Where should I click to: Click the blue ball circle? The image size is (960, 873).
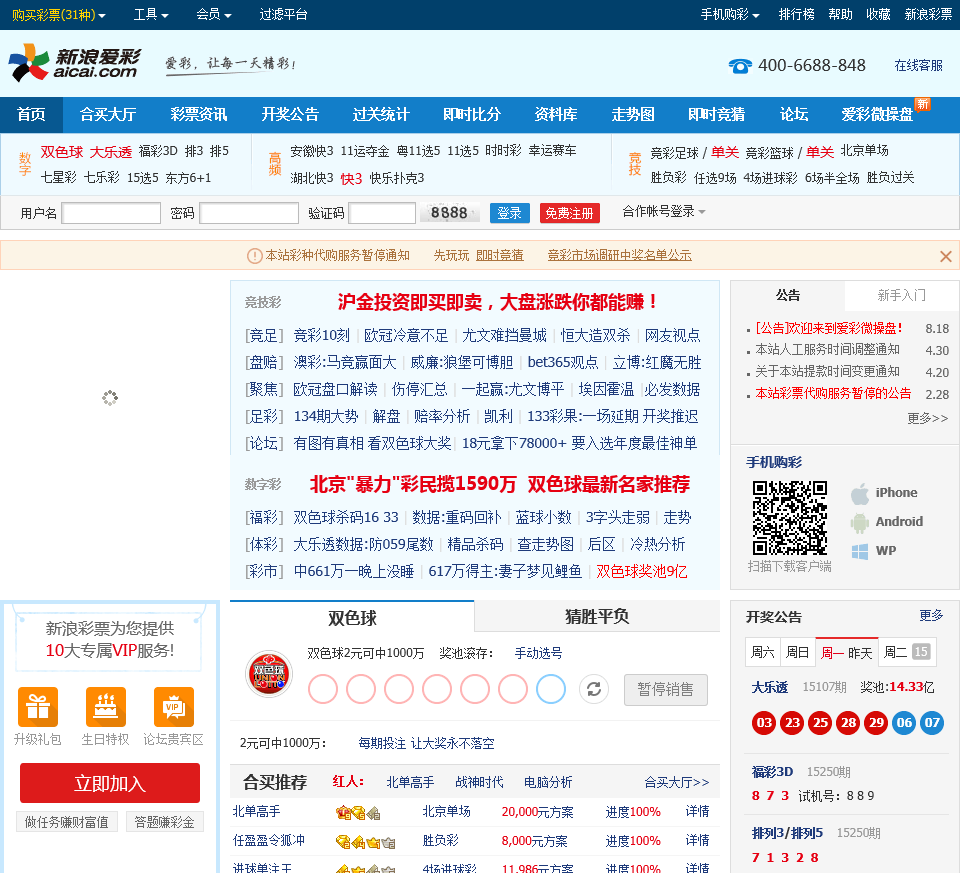tap(550, 689)
